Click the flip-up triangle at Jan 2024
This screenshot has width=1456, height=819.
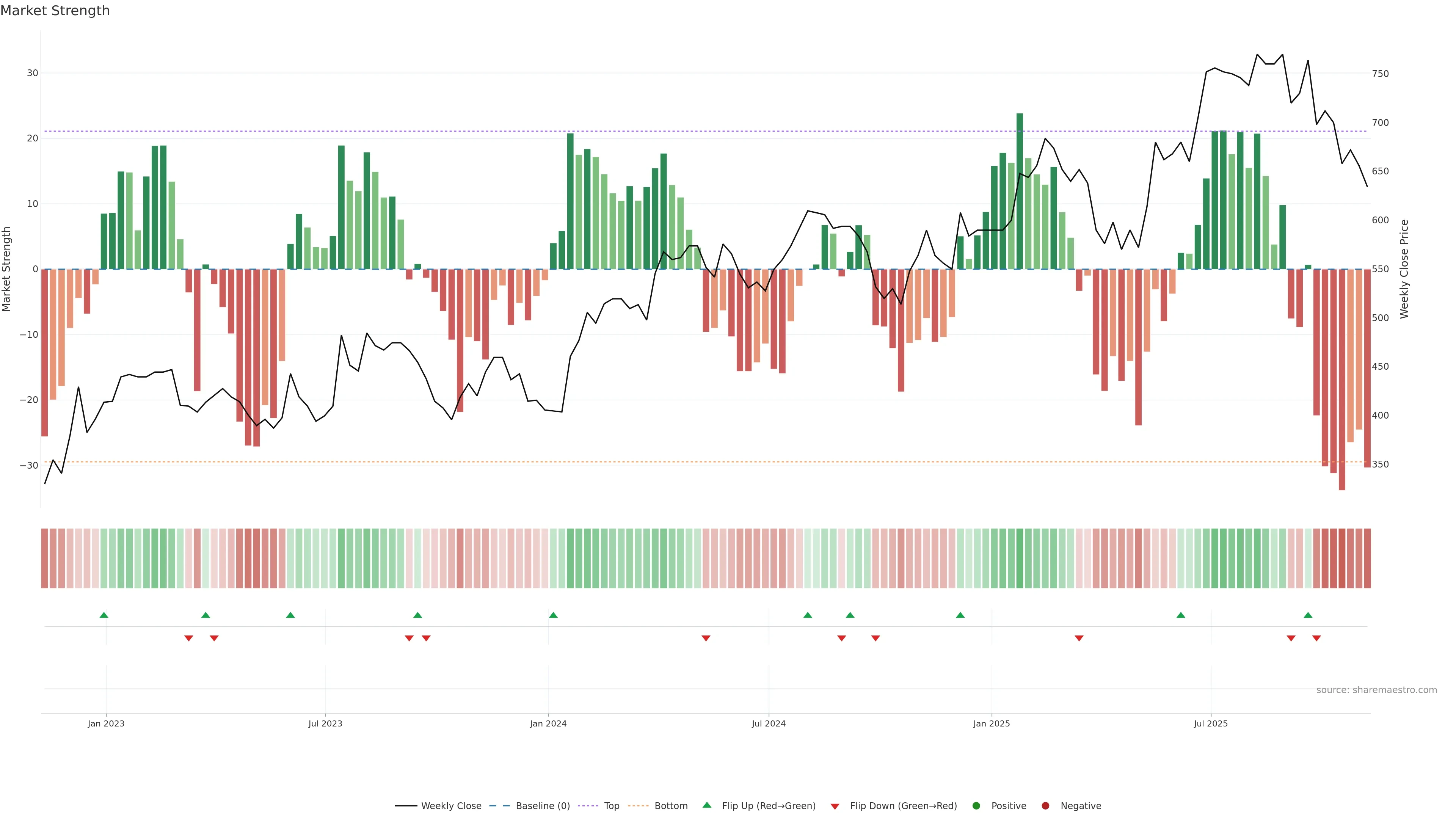553,615
